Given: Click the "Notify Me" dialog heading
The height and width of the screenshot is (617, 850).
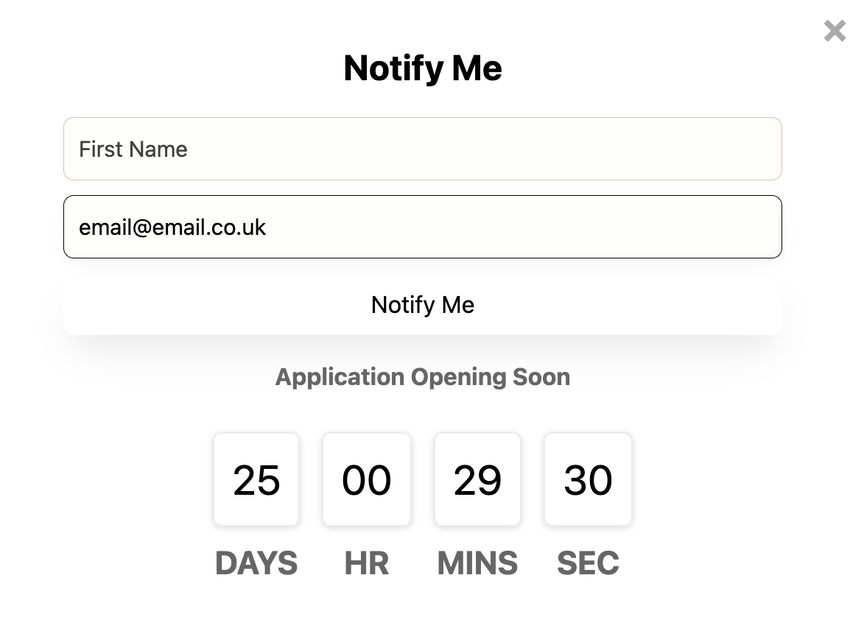Looking at the screenshot, I should click(x=422, y=68).
